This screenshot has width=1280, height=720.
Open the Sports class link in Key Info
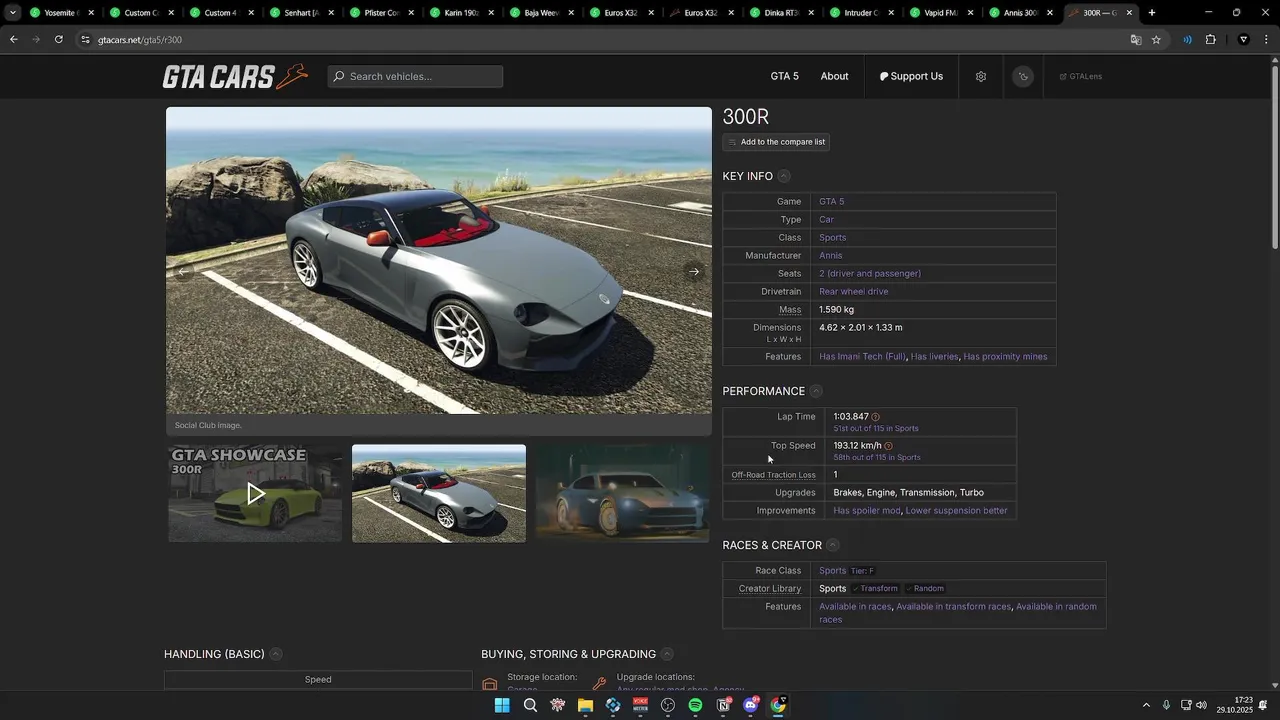point(833,237)
